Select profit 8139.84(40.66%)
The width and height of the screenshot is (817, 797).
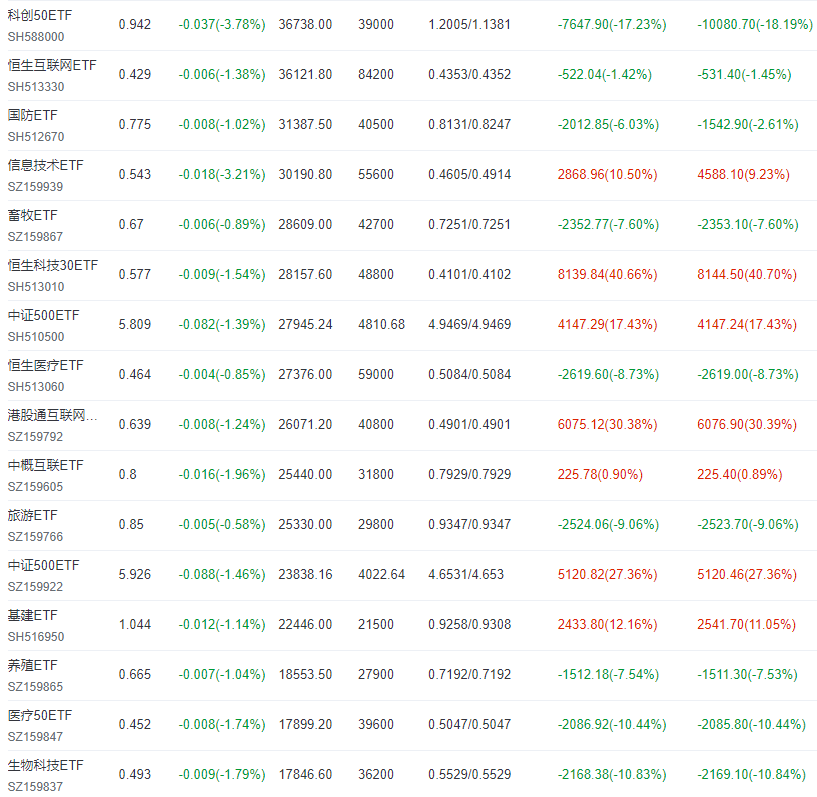click(x=608, y=275)
